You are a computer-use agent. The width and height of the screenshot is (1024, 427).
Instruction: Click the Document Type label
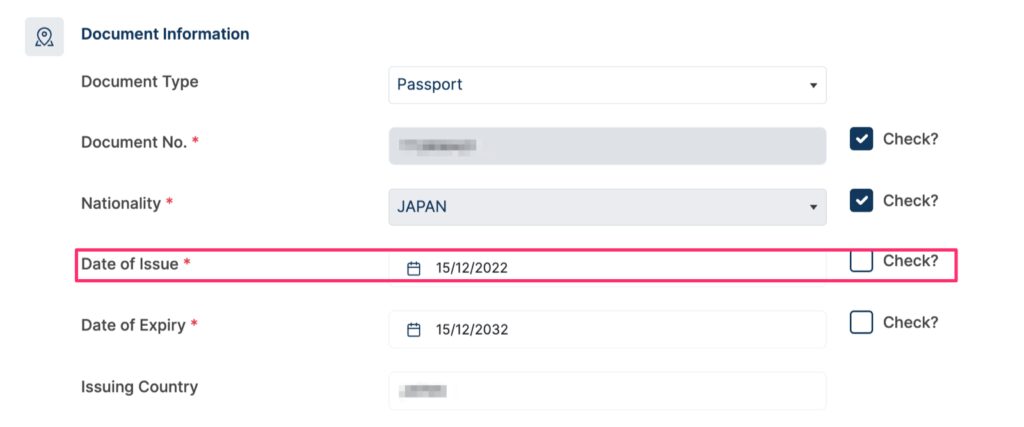140,82
